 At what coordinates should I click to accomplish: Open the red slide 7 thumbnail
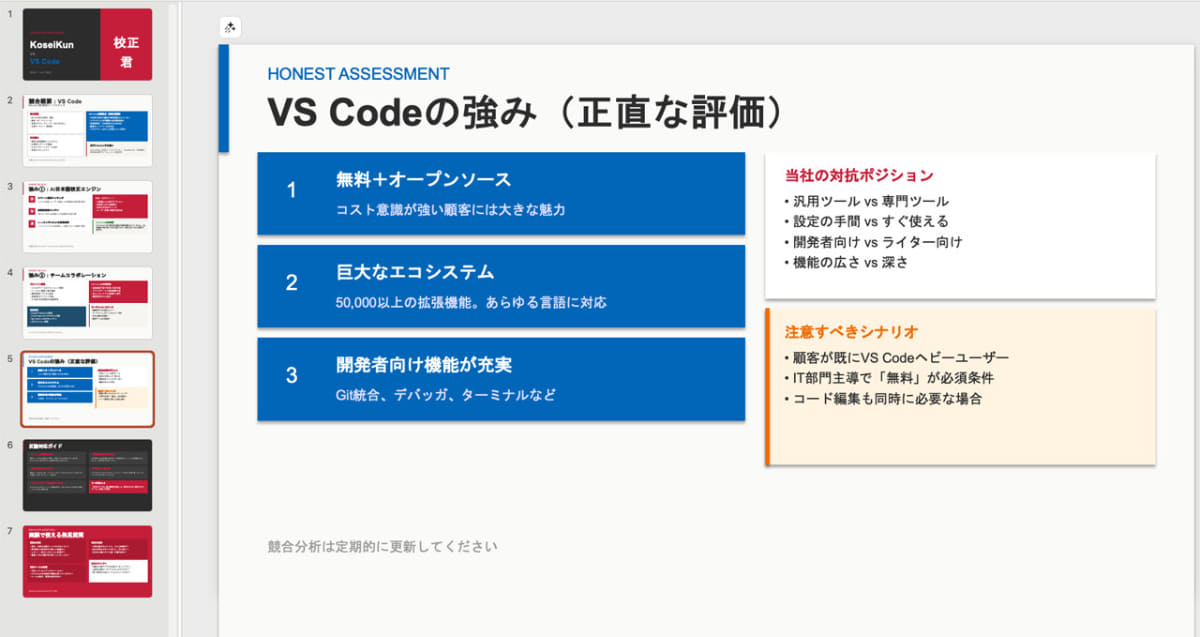[x=88, y=561]
